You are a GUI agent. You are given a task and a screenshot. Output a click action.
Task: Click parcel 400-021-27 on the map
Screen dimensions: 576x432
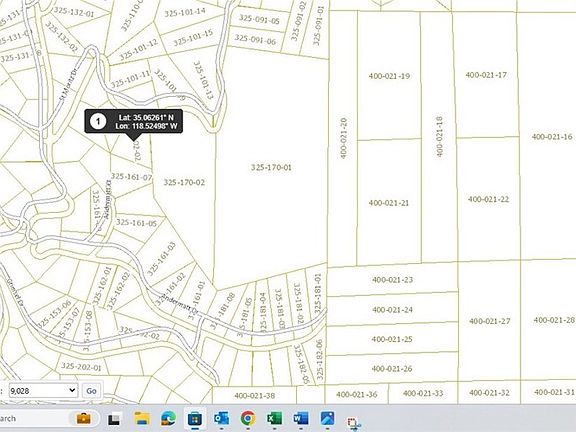point(490,321)
